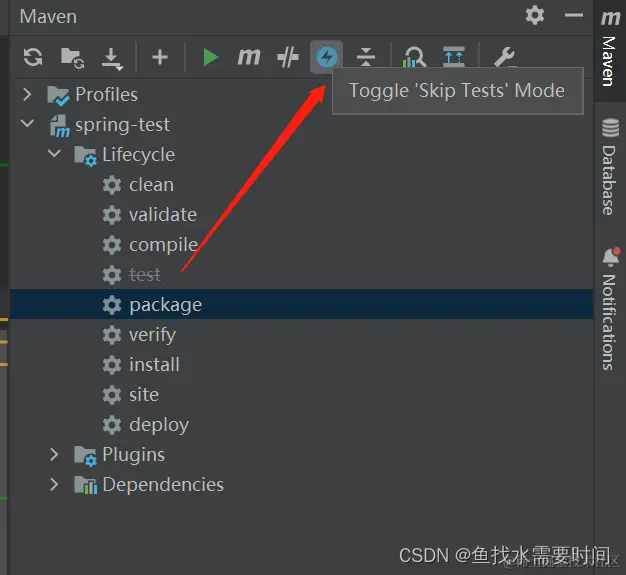Reload all Maven projects

click(33, 57)
